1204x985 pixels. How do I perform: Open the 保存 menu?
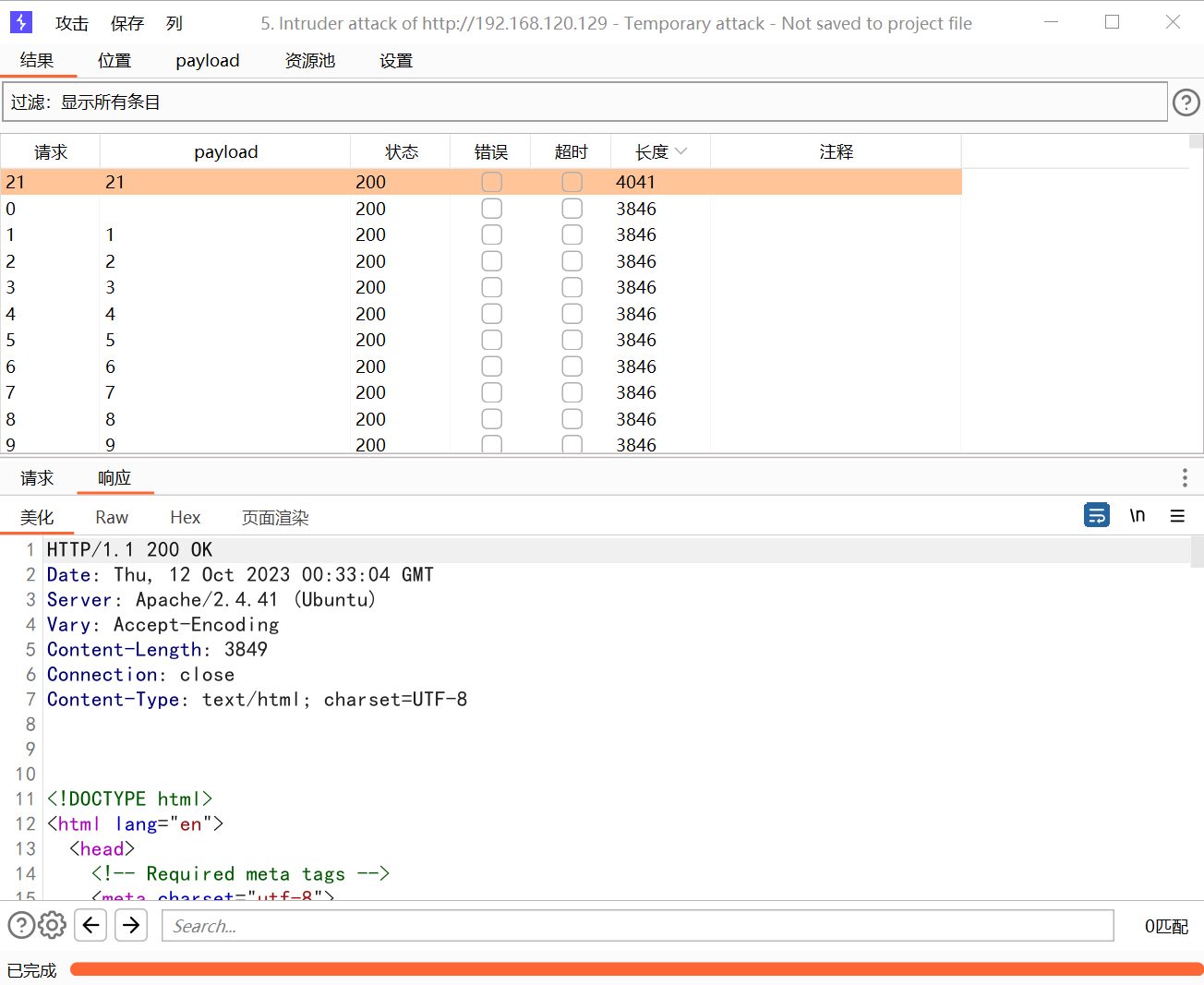[127, 23]
